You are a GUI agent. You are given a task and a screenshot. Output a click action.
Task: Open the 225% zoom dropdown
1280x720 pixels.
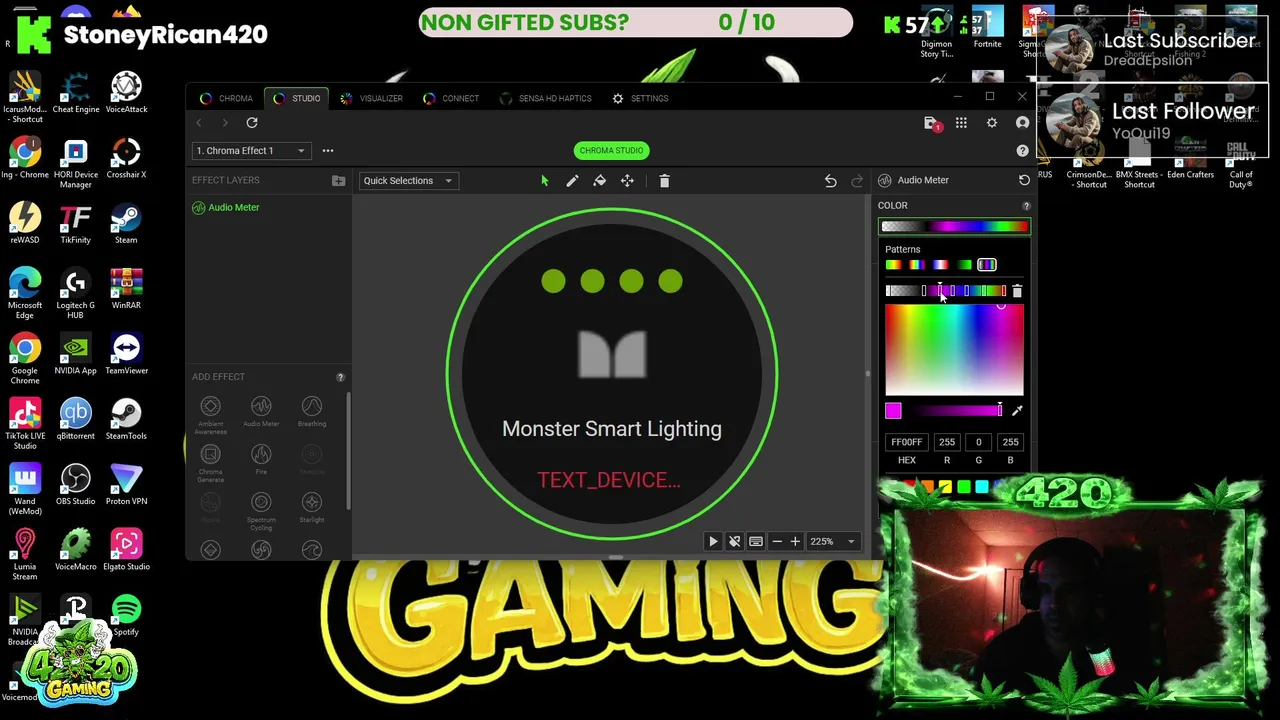tap(833, 541)
